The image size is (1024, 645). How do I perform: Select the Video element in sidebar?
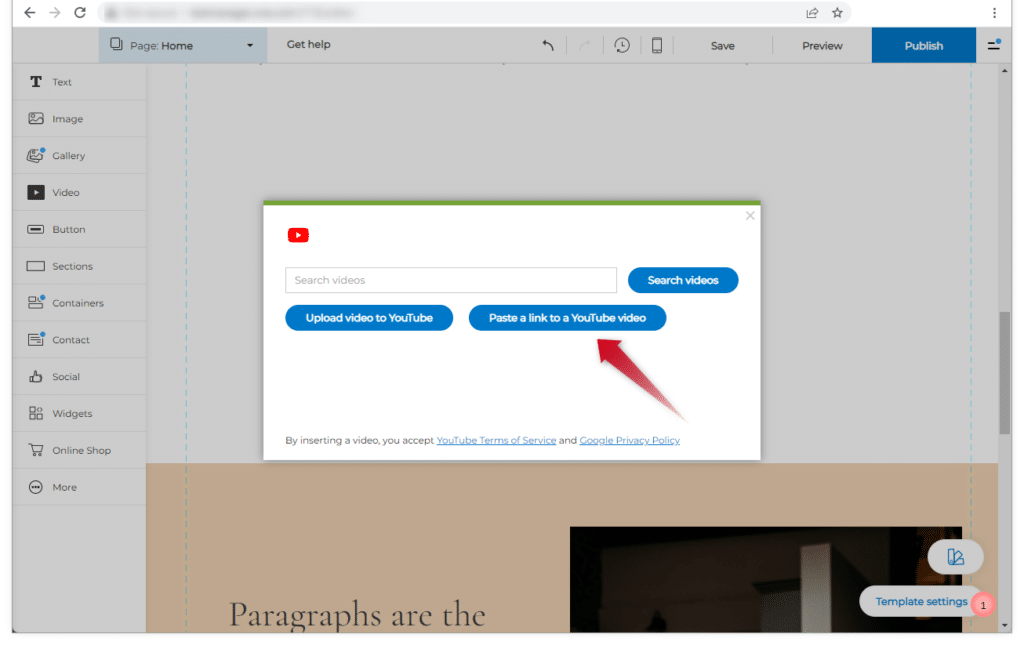click(65, 192)
